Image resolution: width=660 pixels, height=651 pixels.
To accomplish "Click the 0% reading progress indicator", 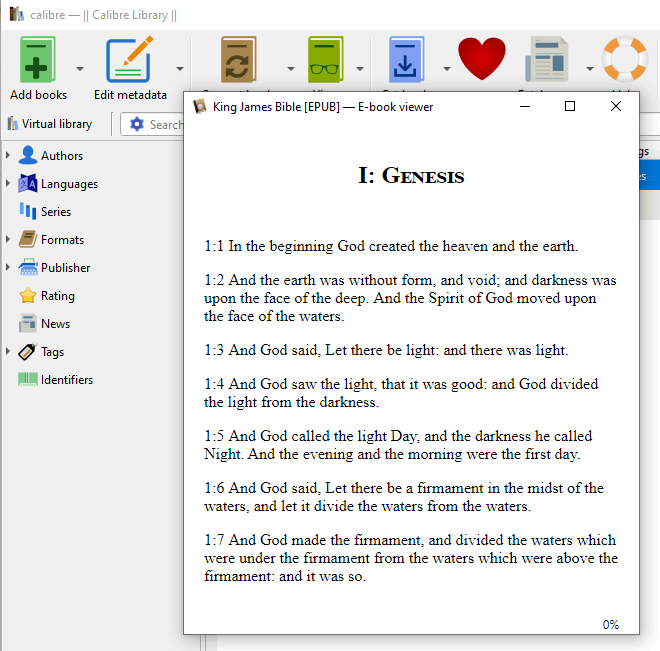I will point(610,624).
